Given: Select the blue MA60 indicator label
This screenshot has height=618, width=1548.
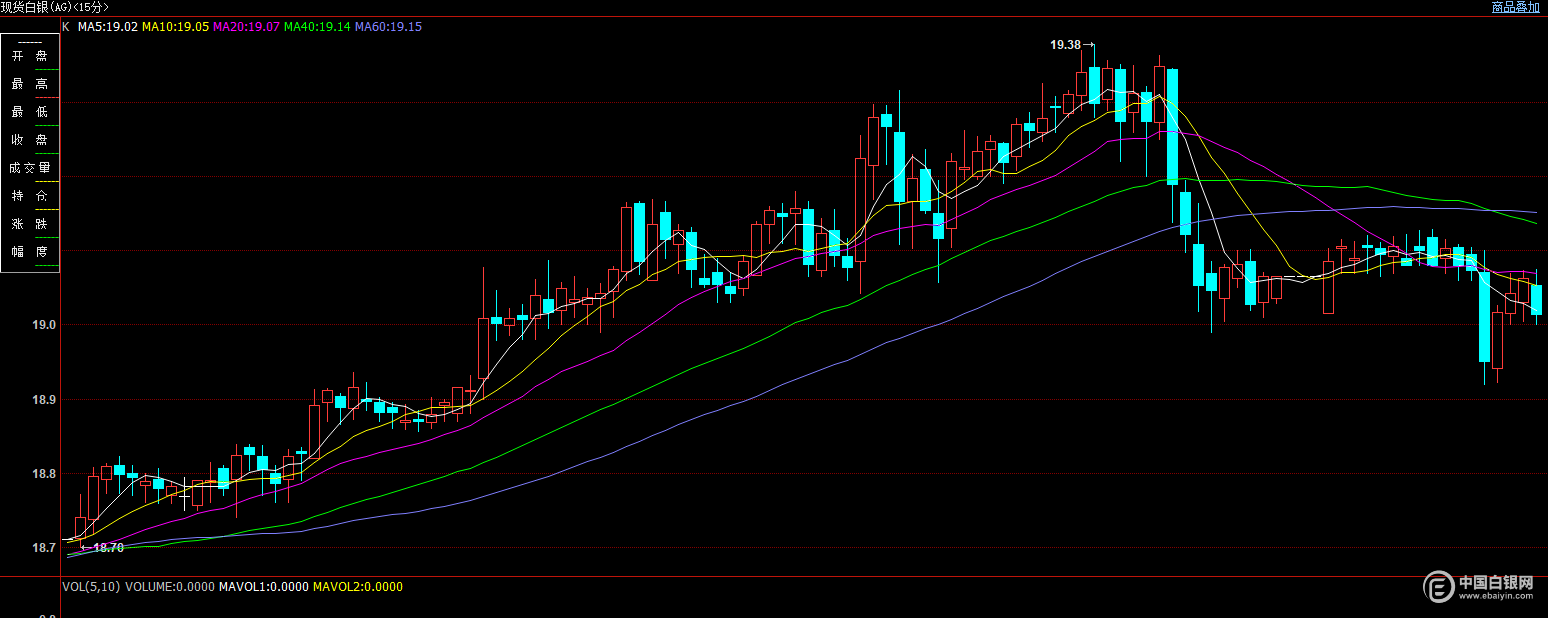Looking at the screenshot, I should (388, 27).
